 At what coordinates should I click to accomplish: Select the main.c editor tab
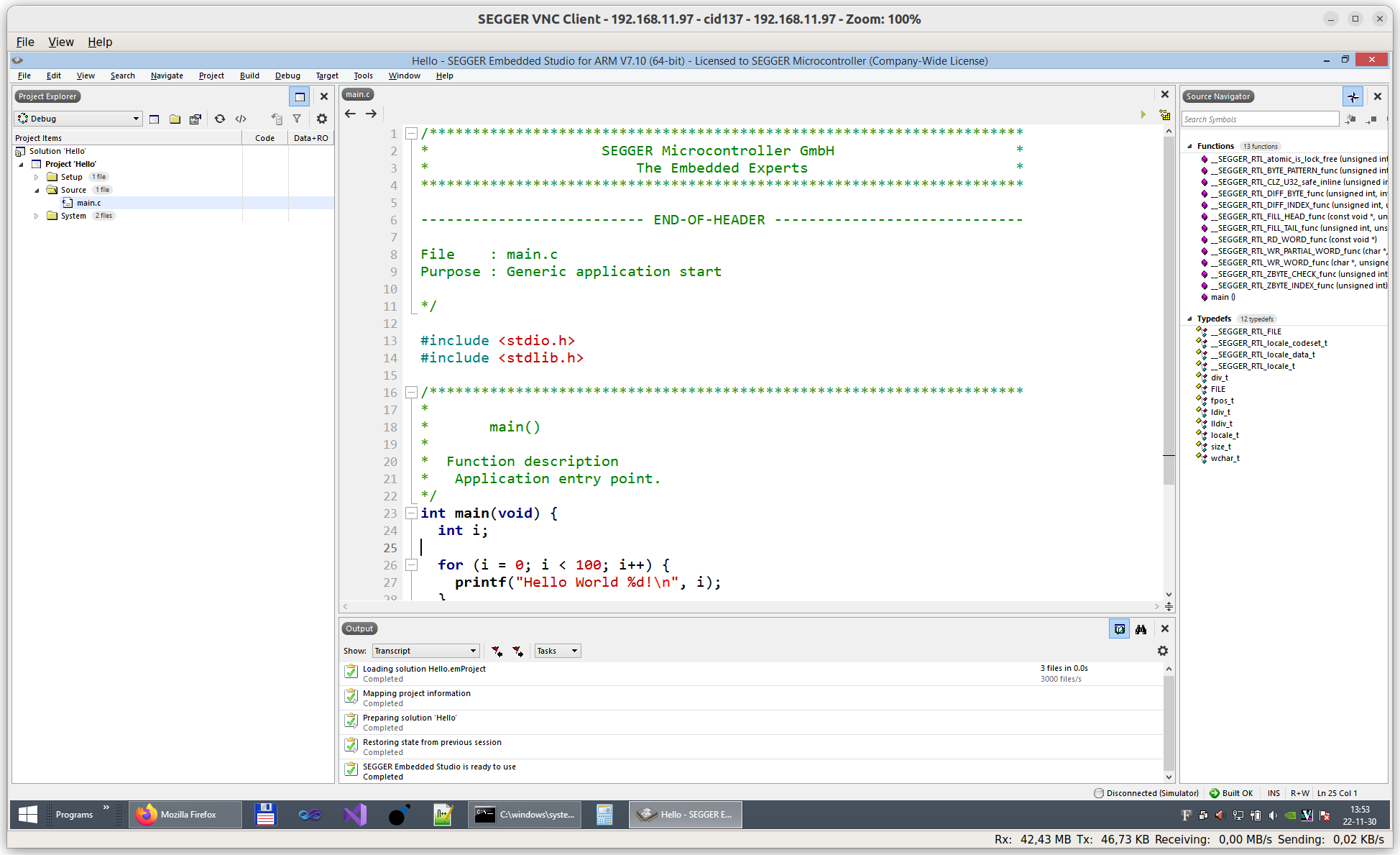coord(357,94)
